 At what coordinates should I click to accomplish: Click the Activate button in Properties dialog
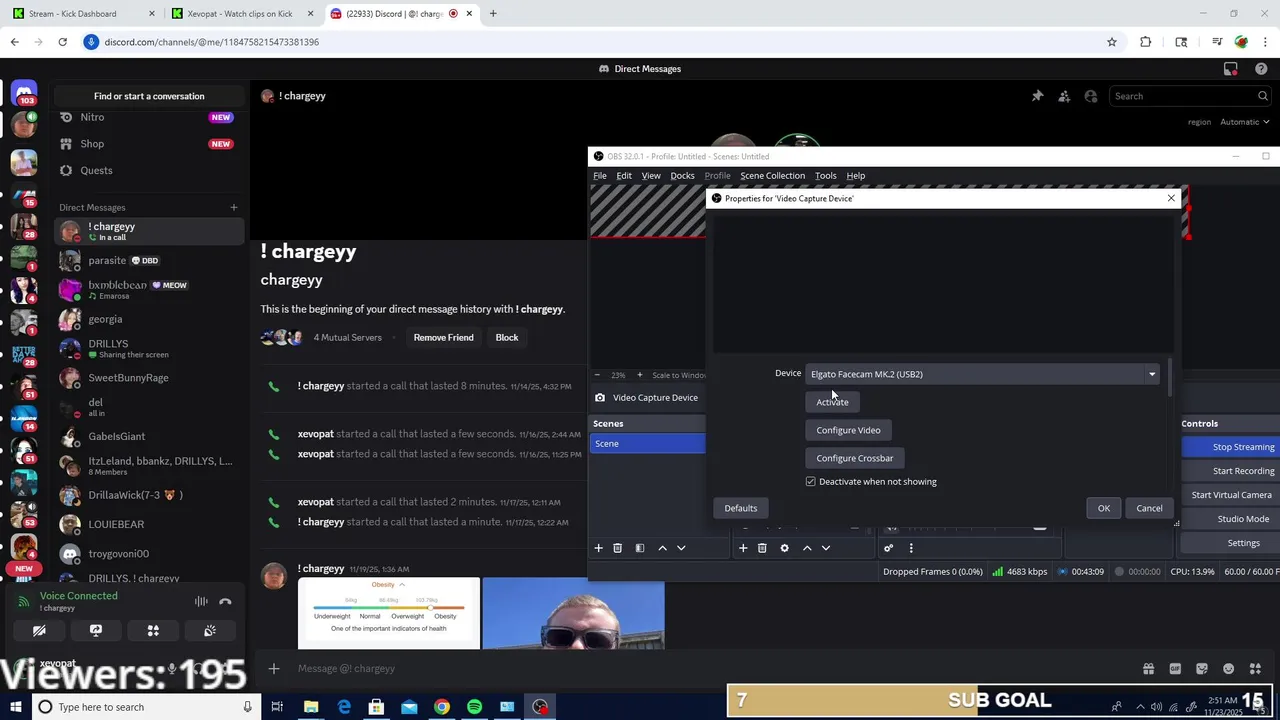point(832,402)
